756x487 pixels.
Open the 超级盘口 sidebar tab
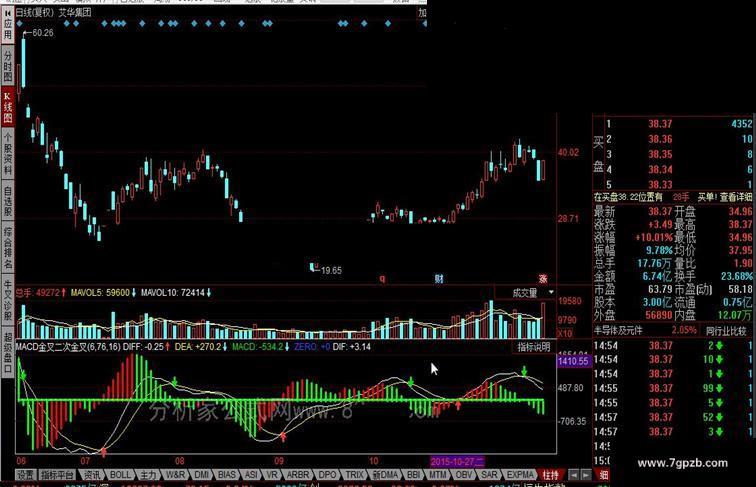8,352
